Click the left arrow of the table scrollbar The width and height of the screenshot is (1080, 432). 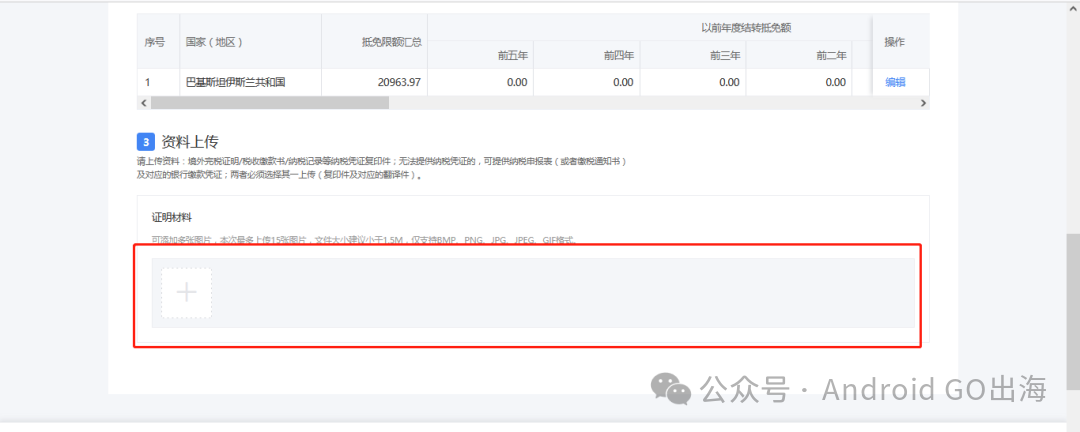pyautogui.click(x=143, y=103)
